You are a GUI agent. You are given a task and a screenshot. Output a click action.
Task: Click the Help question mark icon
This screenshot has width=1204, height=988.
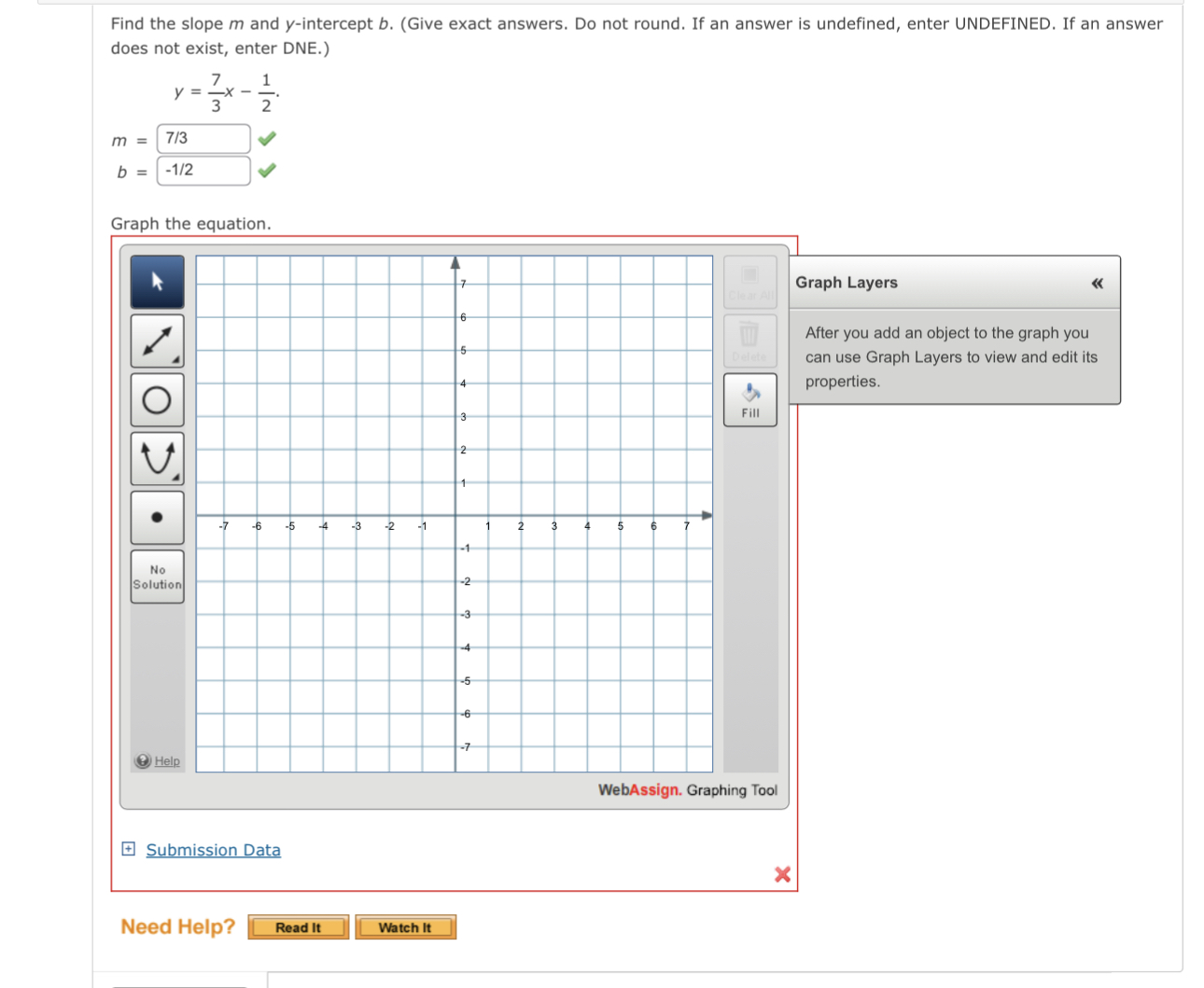tap(142, 761)
